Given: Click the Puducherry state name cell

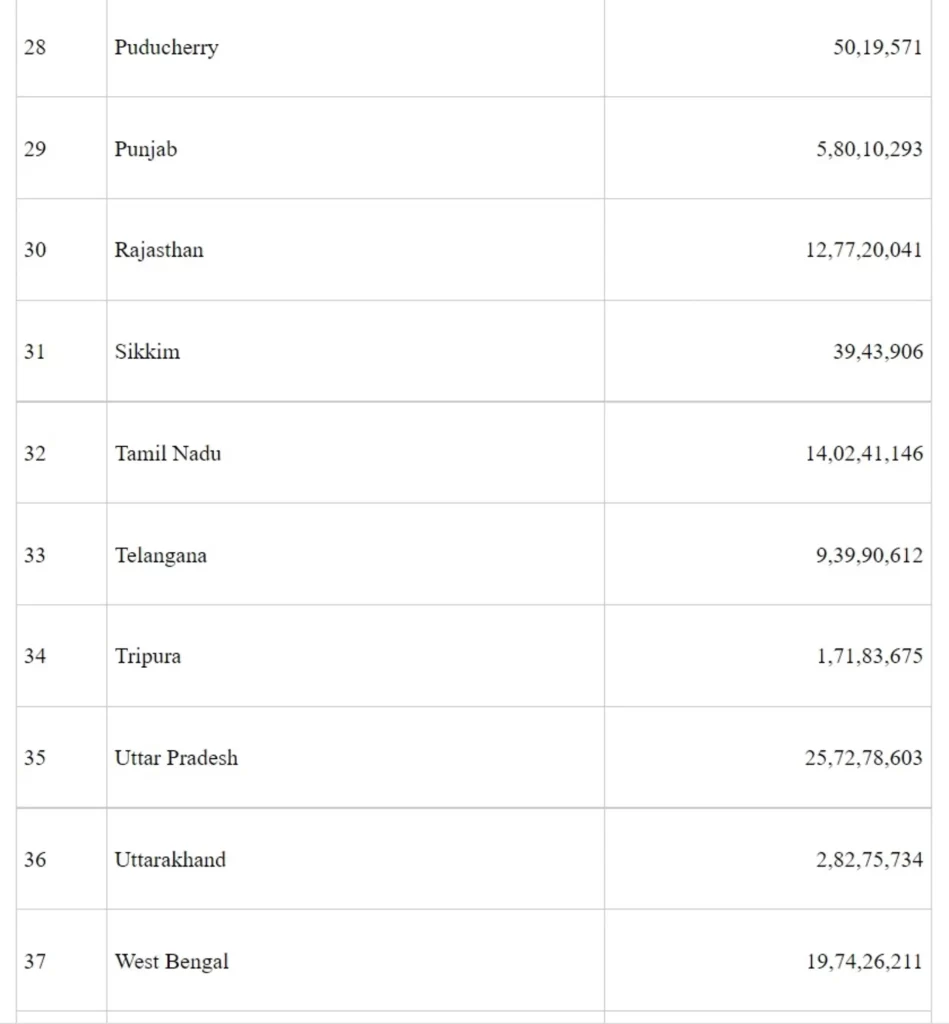Looking at the screenshot, I should (166, 48).
